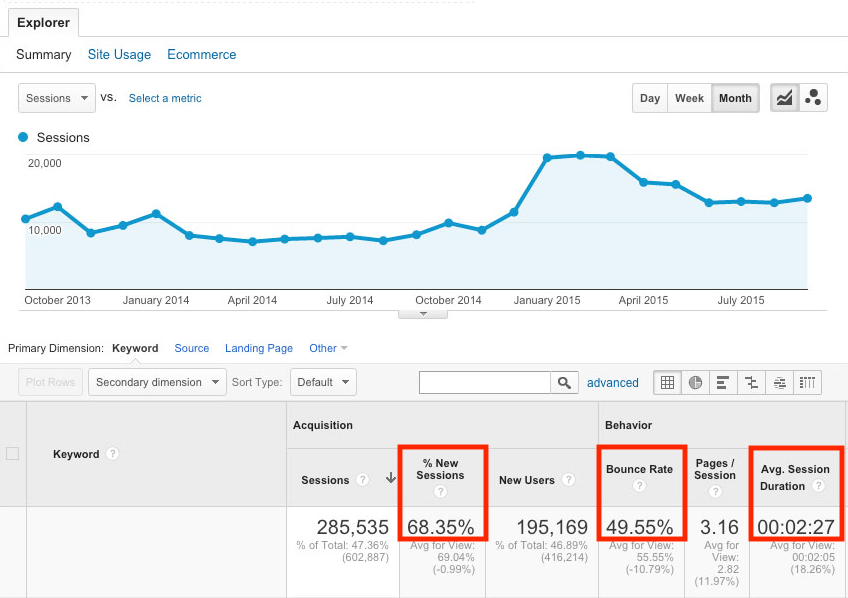Select the pivot table view icon
Viewport: 848px width, 598px height.
click(807, 383)
